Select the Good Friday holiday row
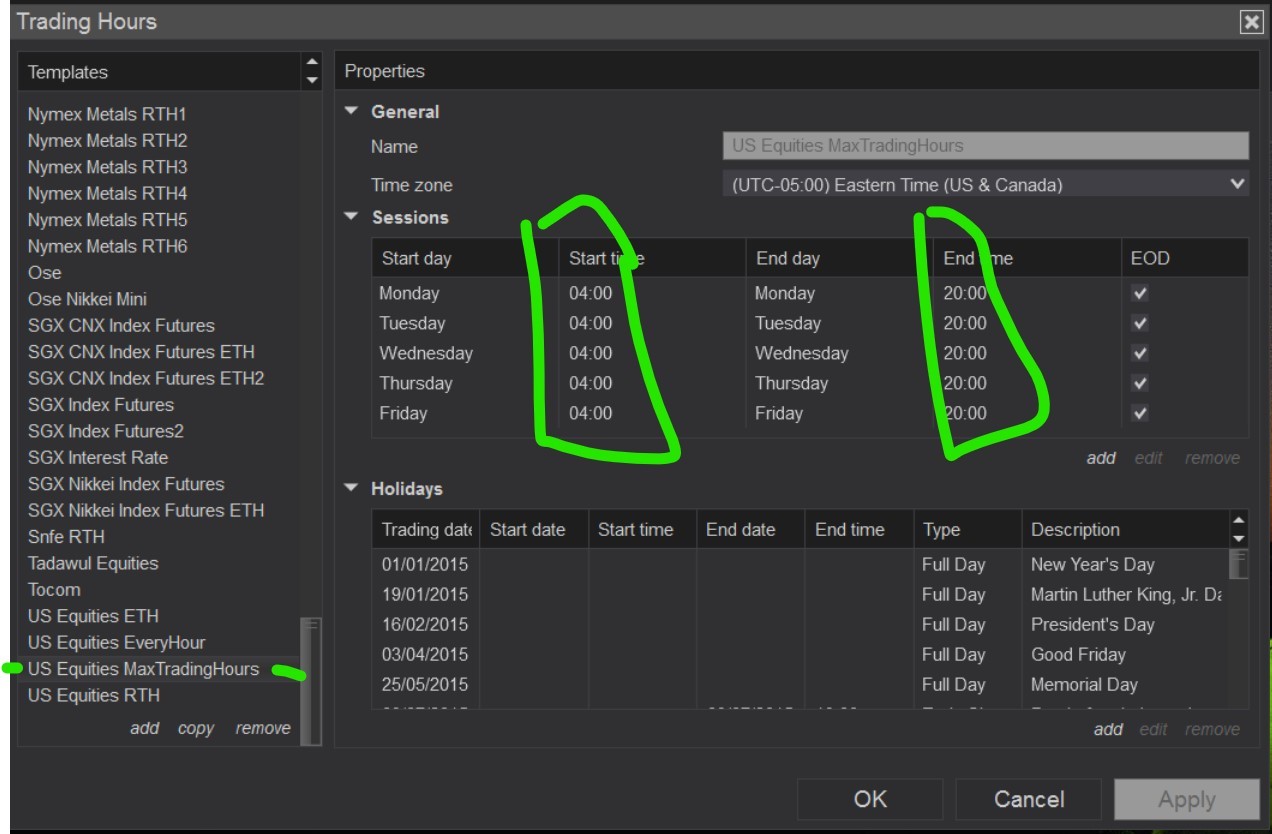Screen dimensions: 1272x834 click(800, 654)
